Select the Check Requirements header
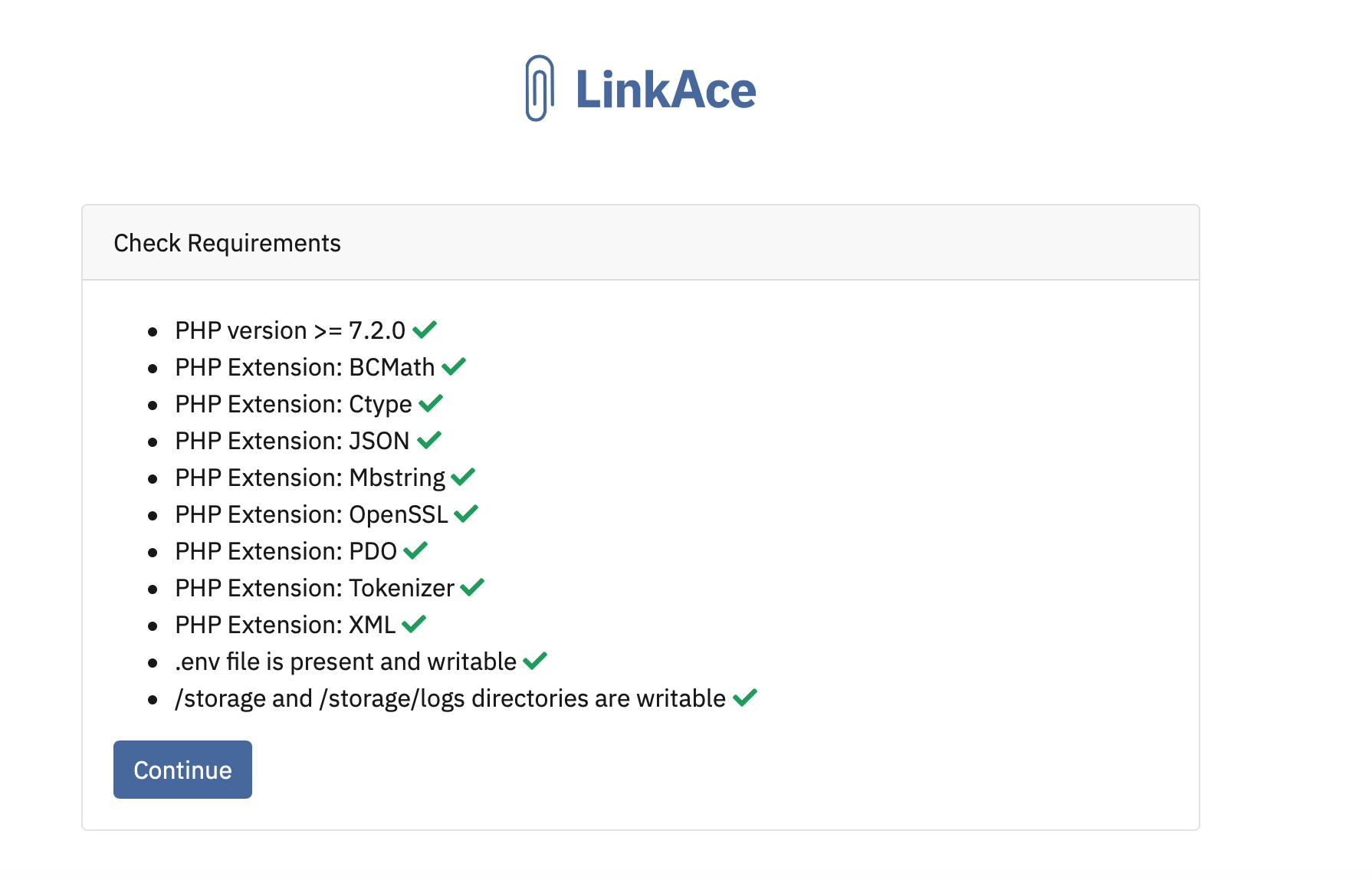The image size is (1372, 880). point(227,243)
